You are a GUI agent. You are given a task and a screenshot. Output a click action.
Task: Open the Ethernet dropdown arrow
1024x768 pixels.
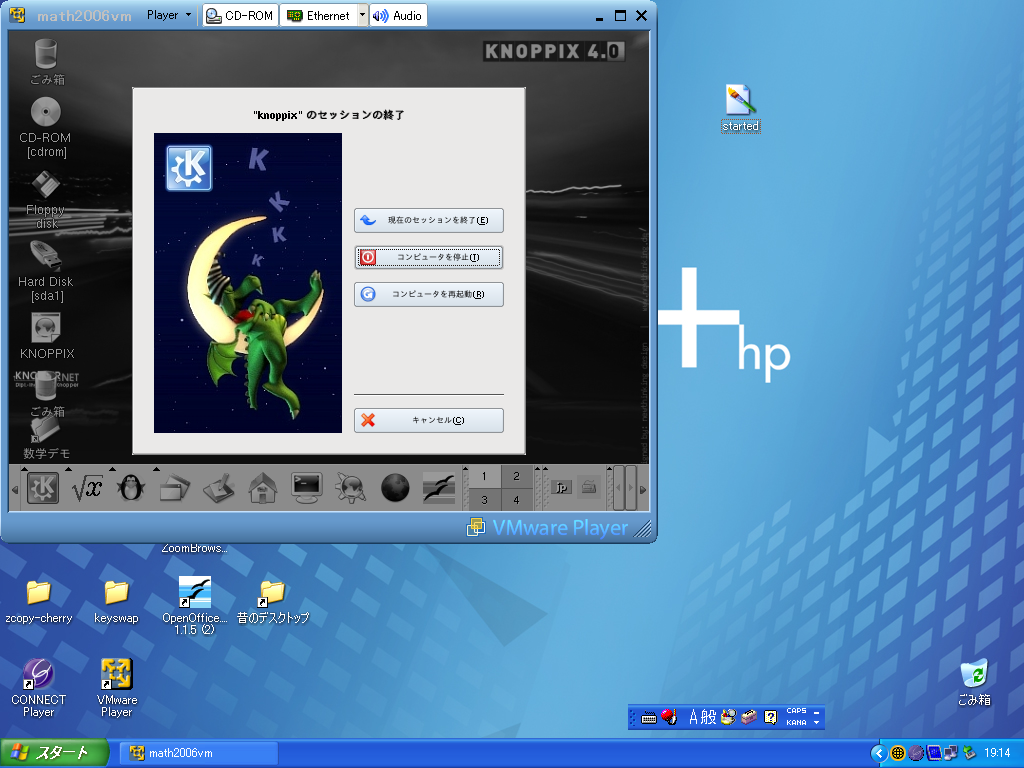362,15
